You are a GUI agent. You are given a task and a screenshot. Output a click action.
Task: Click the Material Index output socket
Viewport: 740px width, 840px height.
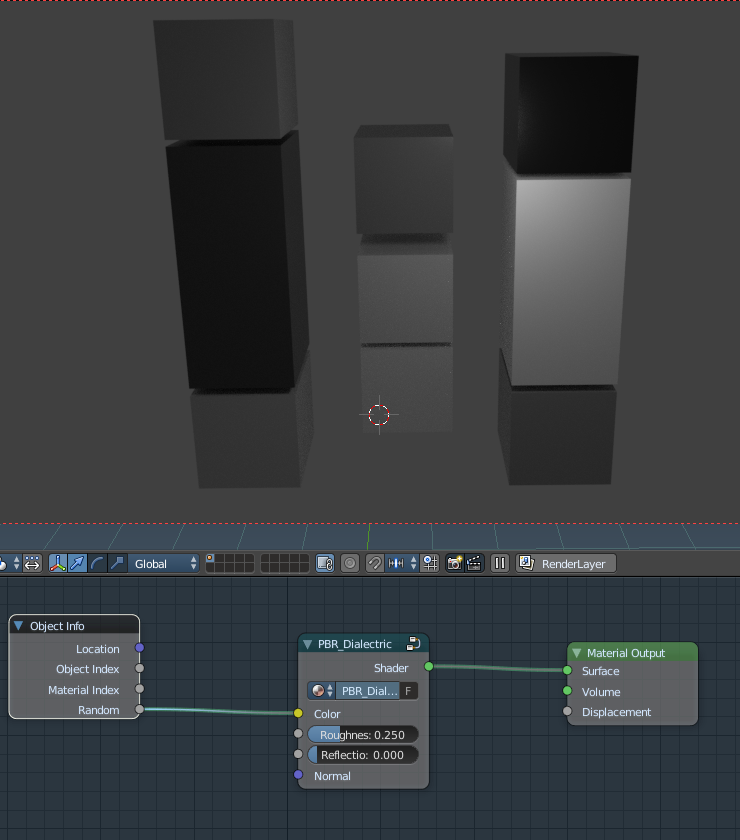click(x=139, y=689)
